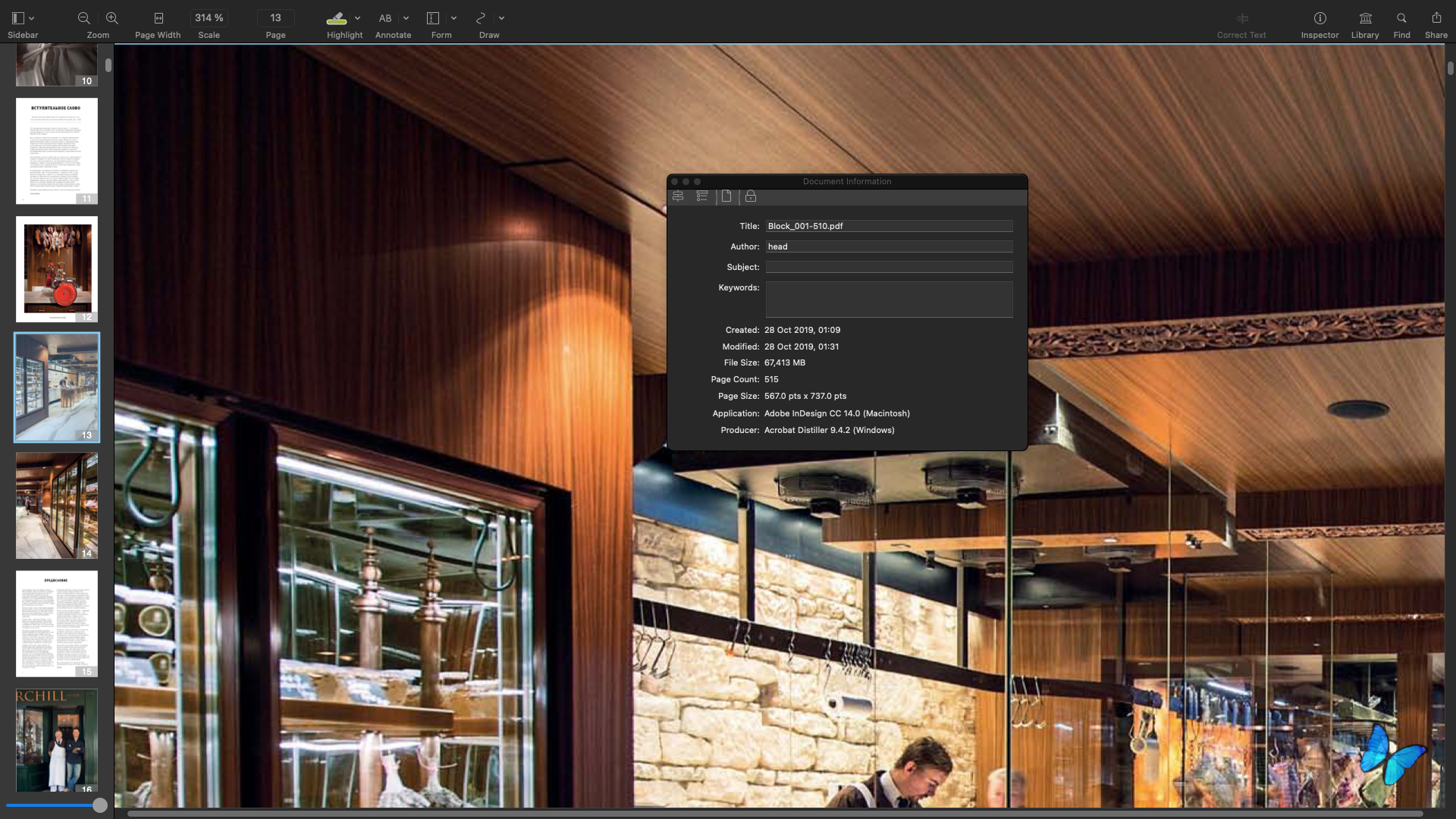
Task: Select the Draw tool
Action: [481, 18]
